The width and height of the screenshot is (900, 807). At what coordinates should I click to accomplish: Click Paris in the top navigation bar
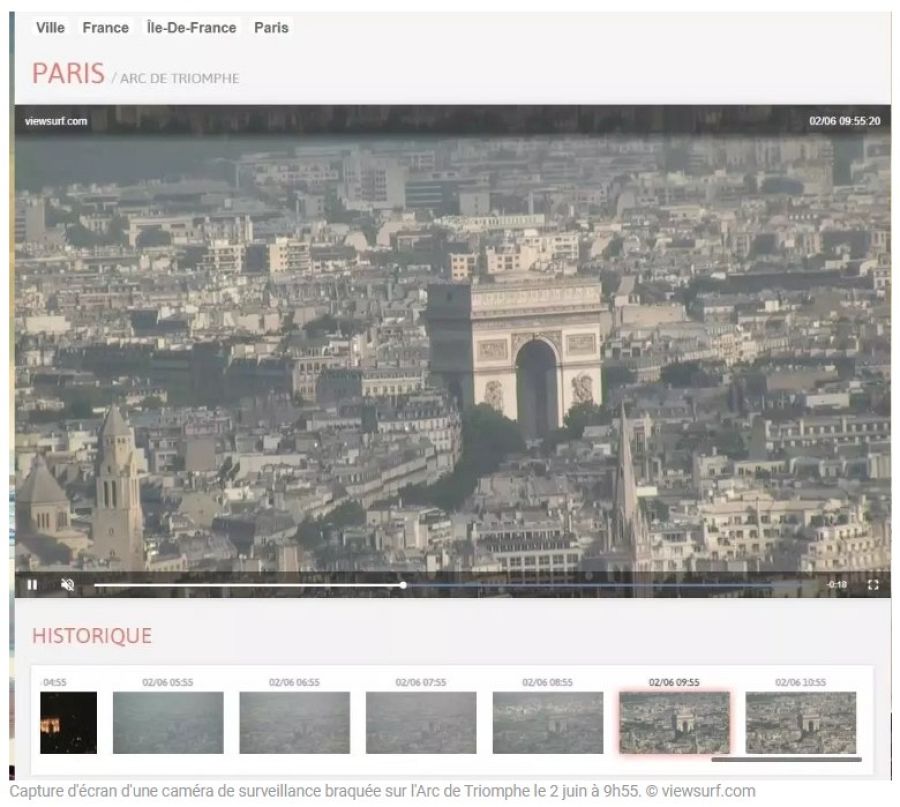(x=270, y=28)
